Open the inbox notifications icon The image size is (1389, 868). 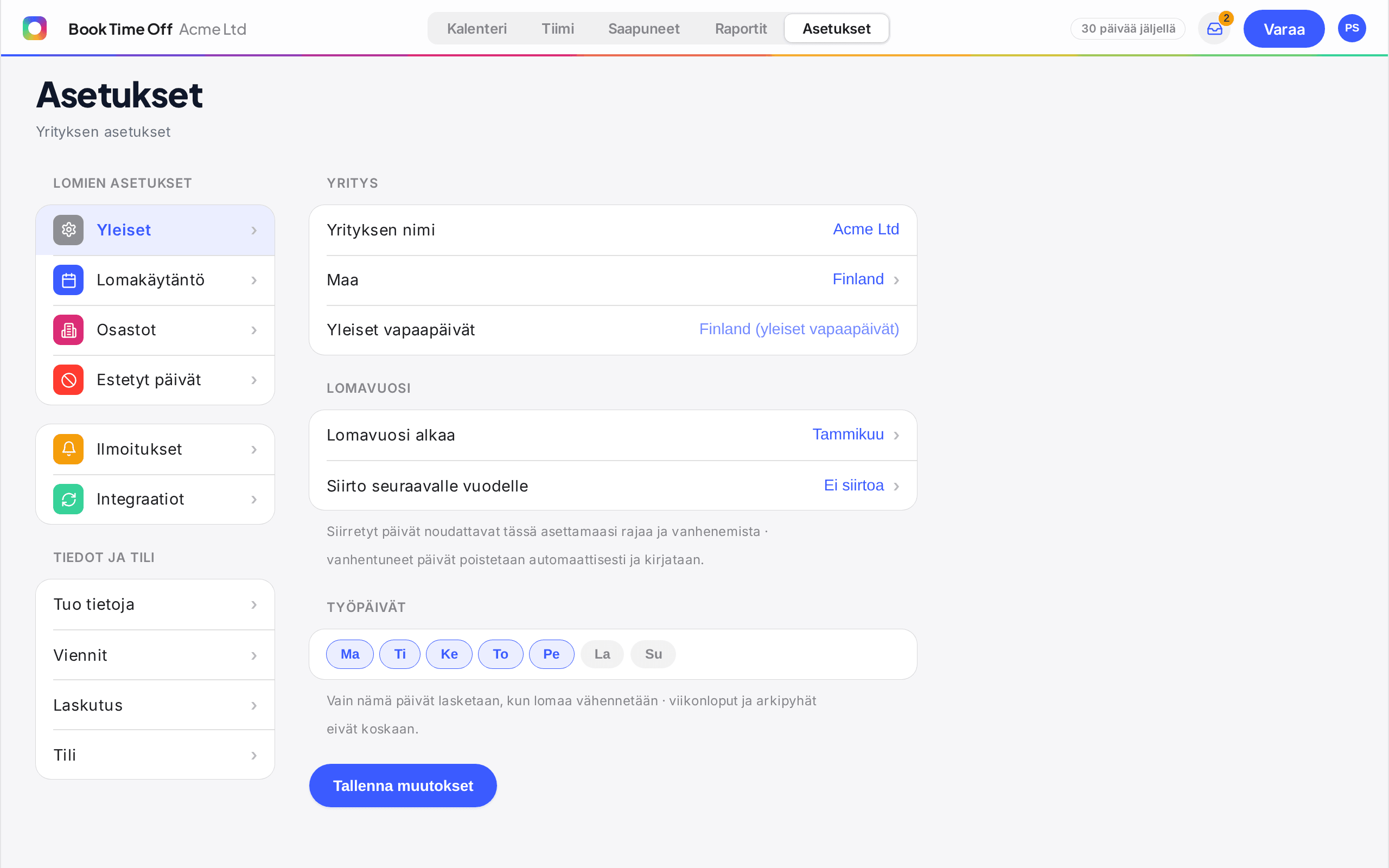coord(1214,29)
